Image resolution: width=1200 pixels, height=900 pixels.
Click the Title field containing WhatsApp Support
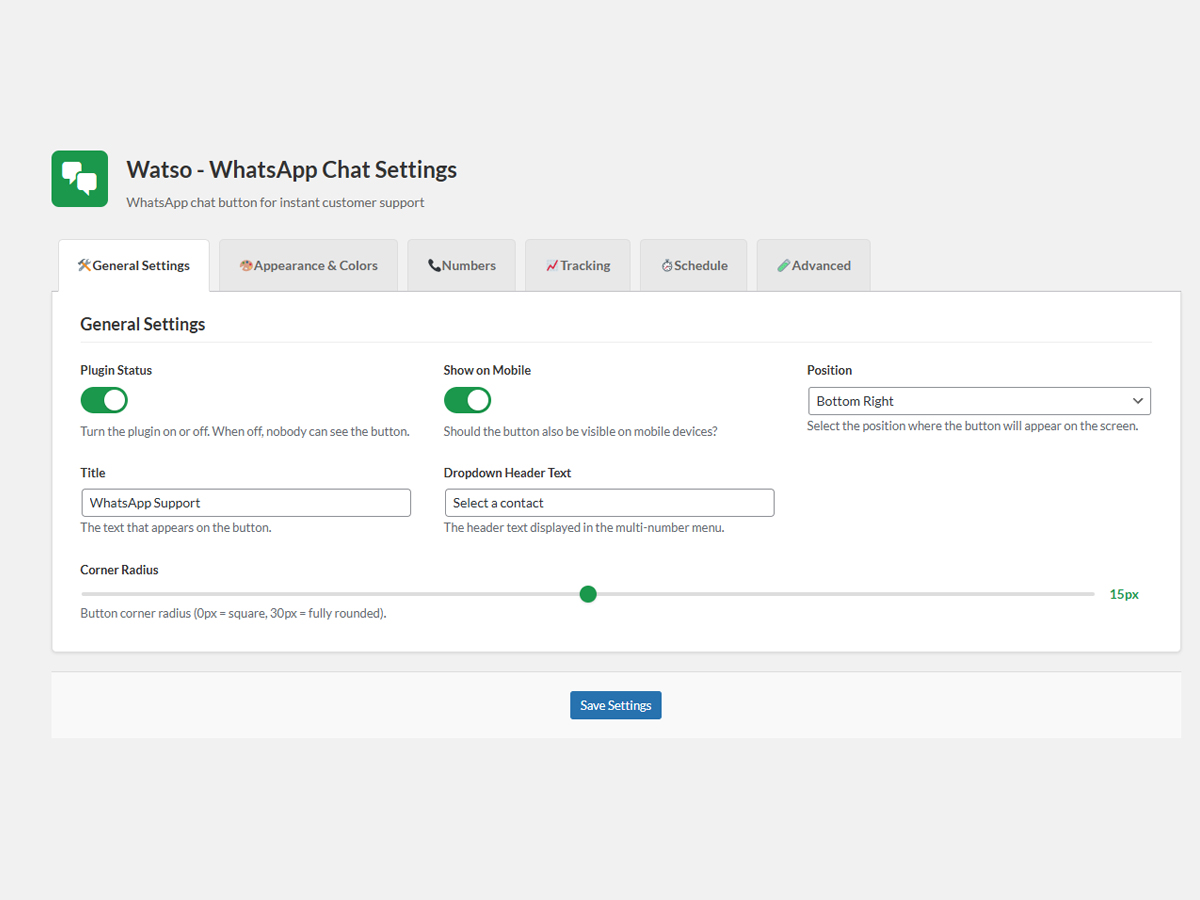point(246,503)
